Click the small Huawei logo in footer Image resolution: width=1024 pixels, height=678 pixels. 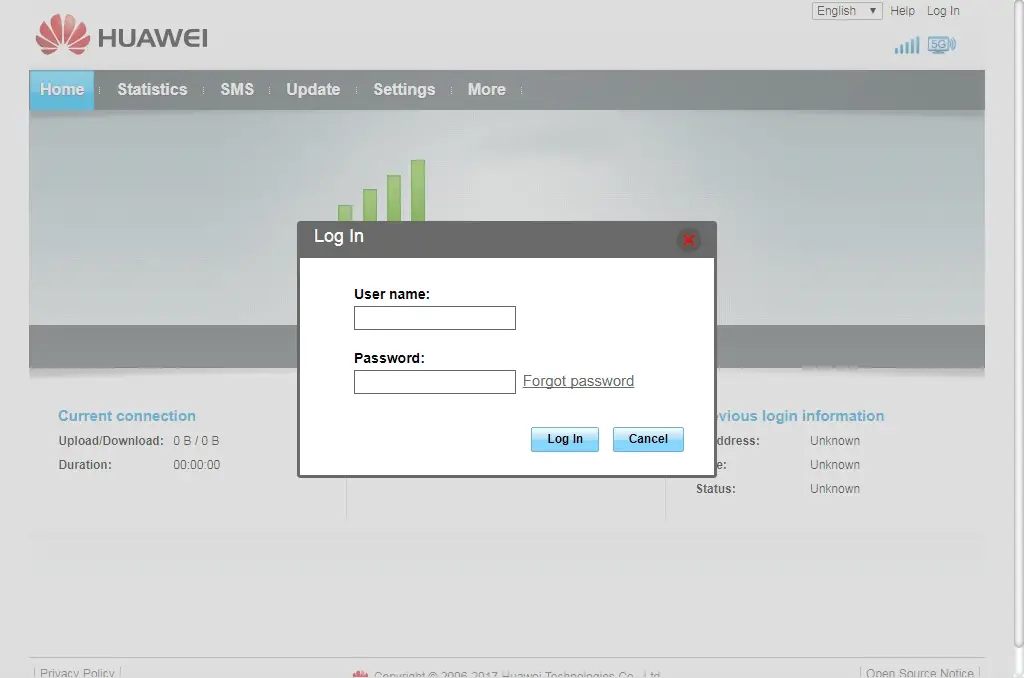[360, 674]
